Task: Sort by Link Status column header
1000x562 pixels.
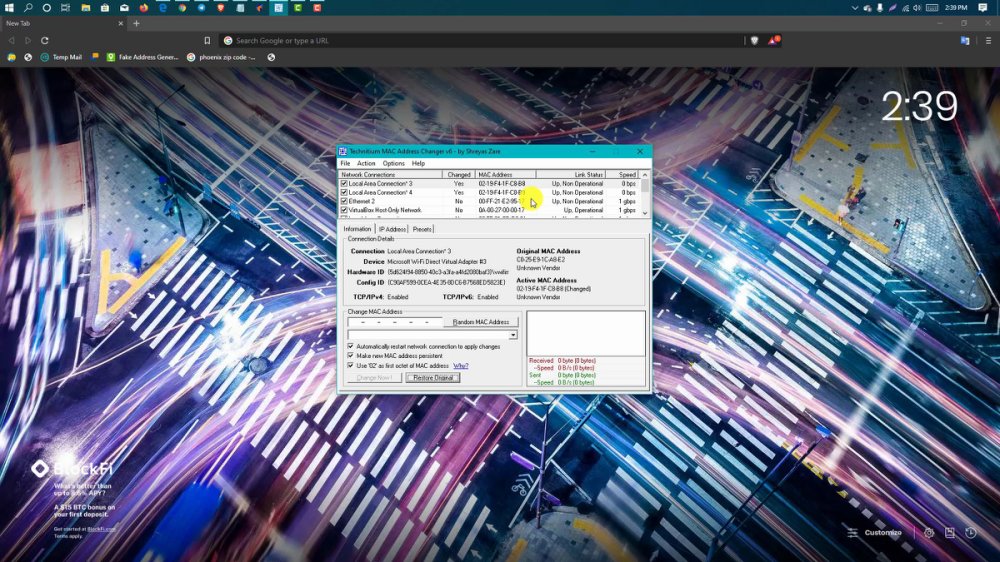Action: (x=570, y=174)
